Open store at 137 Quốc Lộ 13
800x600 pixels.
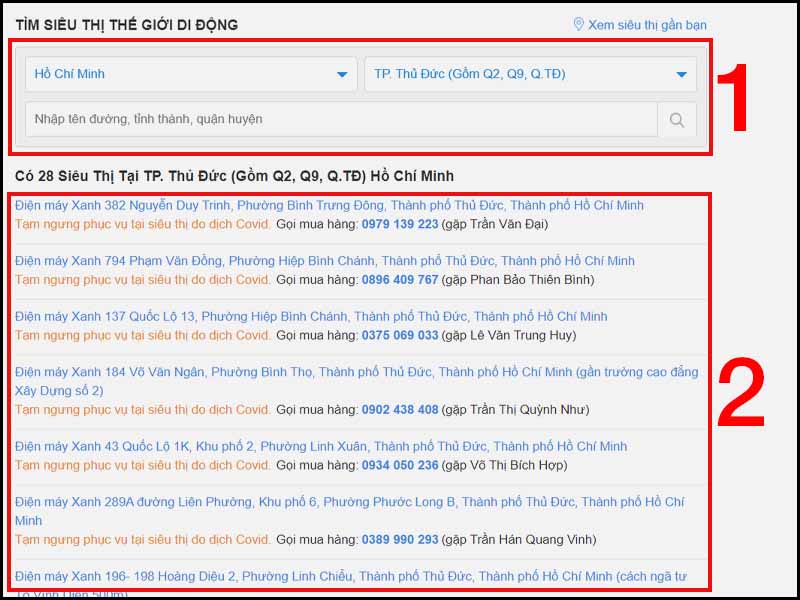[x=311, y=316]
